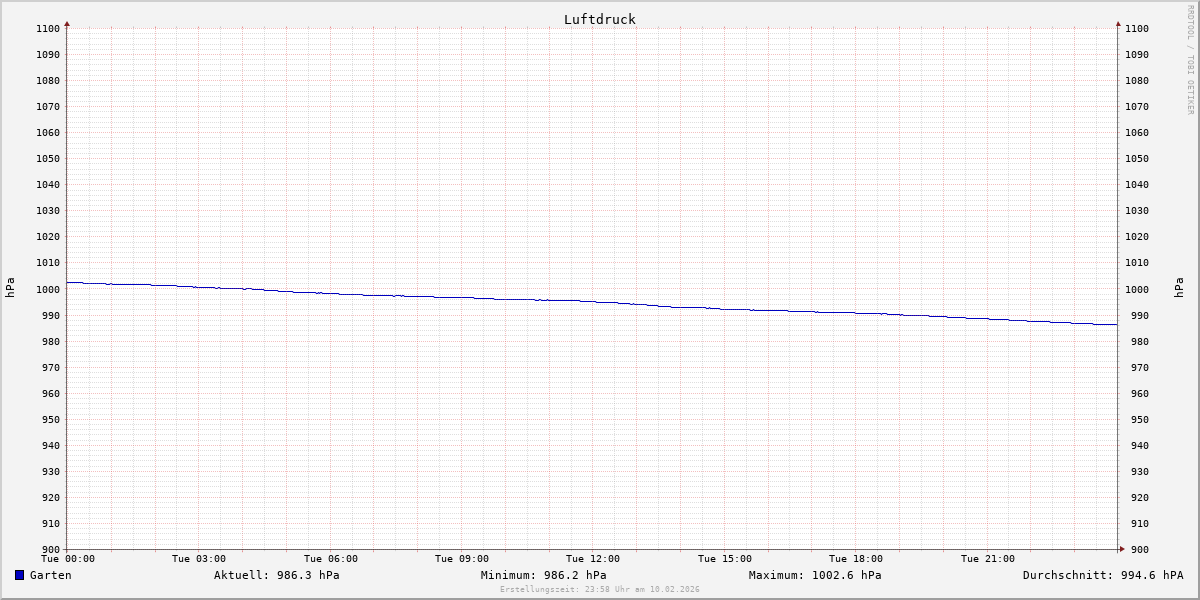1200x600 pixels.
Task: Click the Garten legend label
Action: click(x=50, y=575)
